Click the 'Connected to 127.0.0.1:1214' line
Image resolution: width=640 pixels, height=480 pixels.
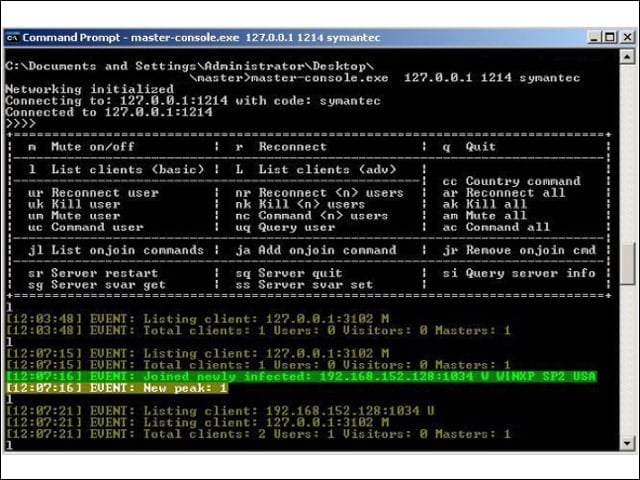[109, 112]
